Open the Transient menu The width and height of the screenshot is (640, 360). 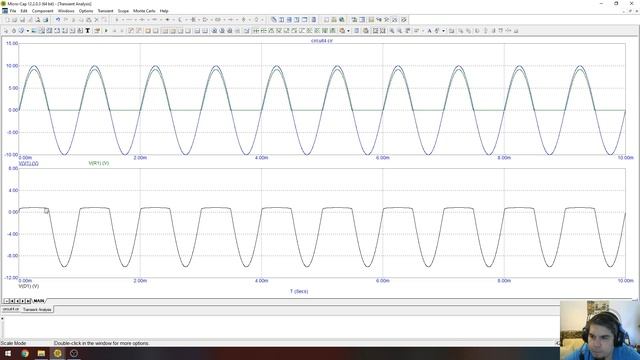click(105, 11)
